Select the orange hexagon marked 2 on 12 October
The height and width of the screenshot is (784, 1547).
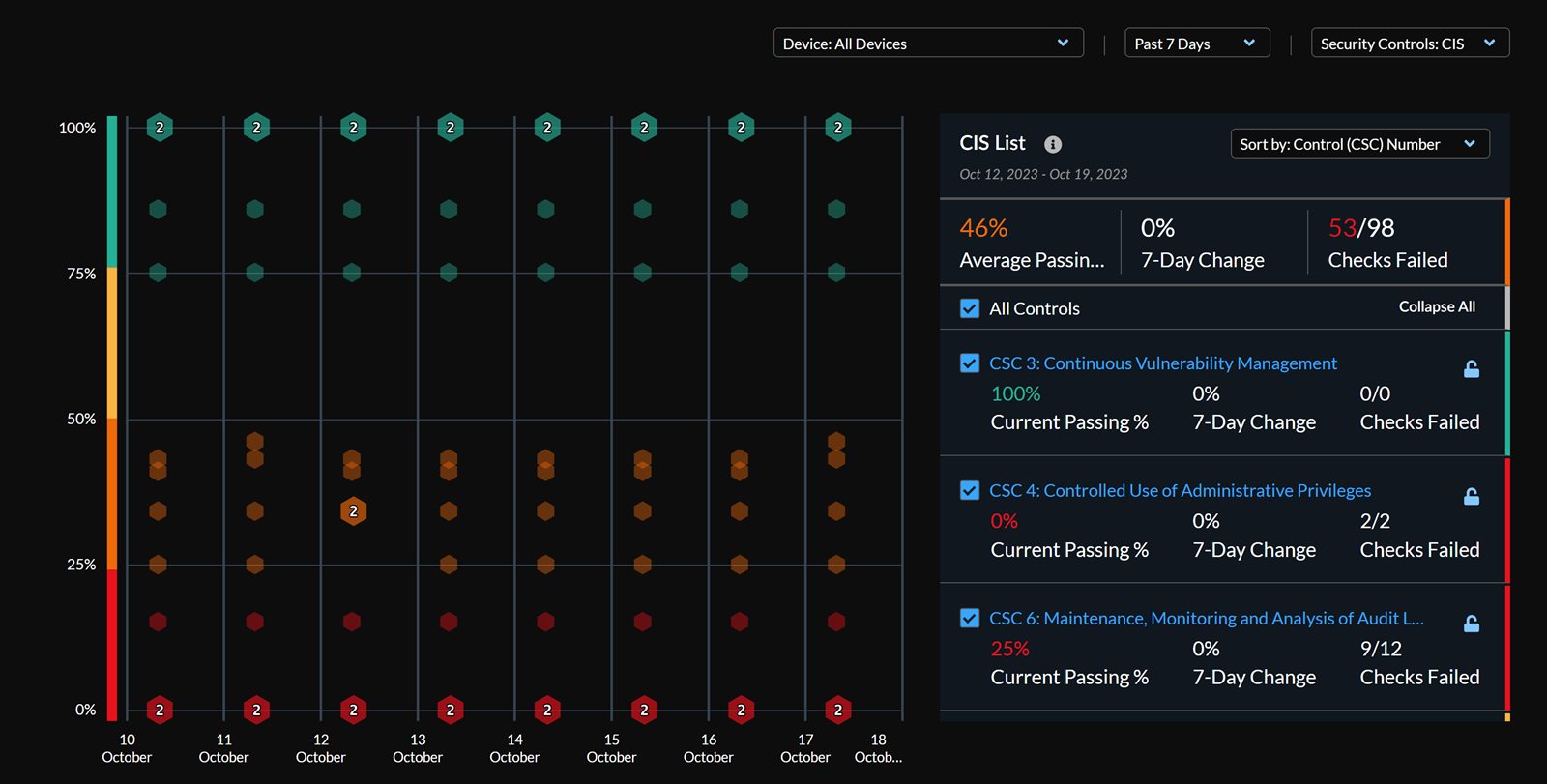[353, 511]
